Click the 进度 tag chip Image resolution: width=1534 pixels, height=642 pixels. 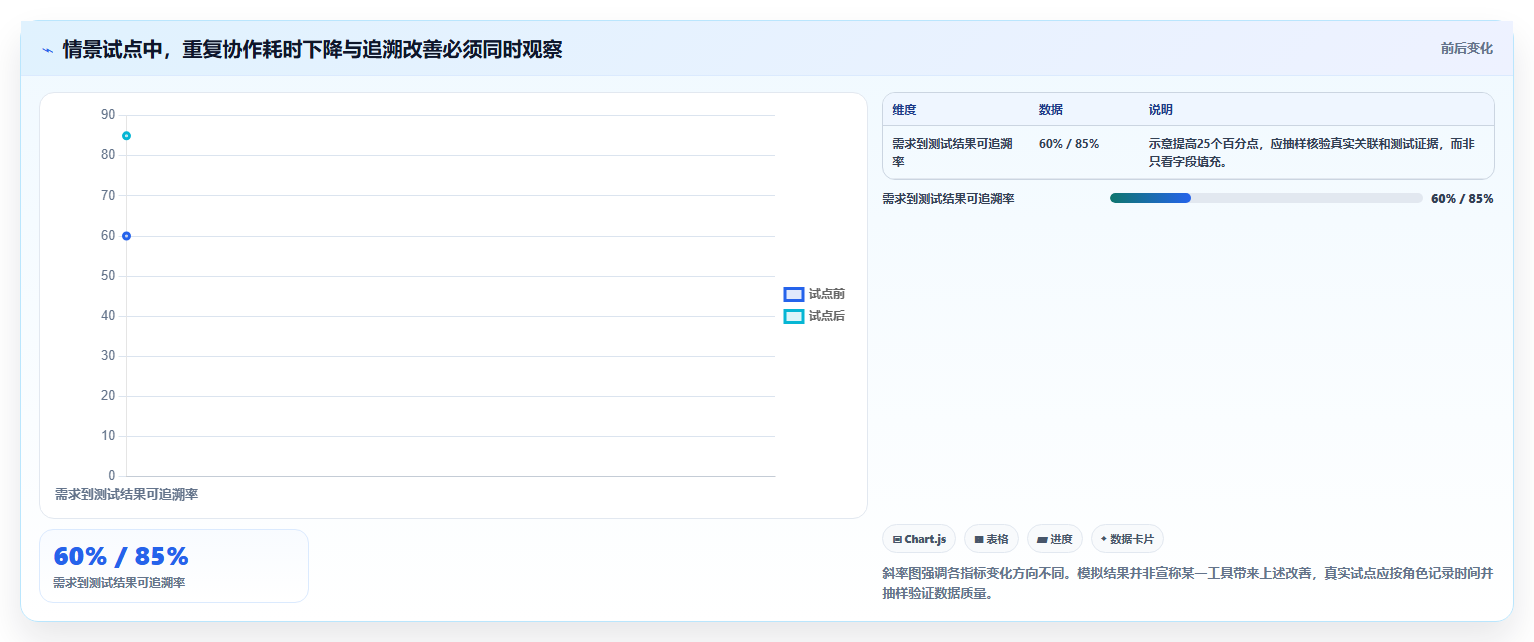tap(1055, 539)
